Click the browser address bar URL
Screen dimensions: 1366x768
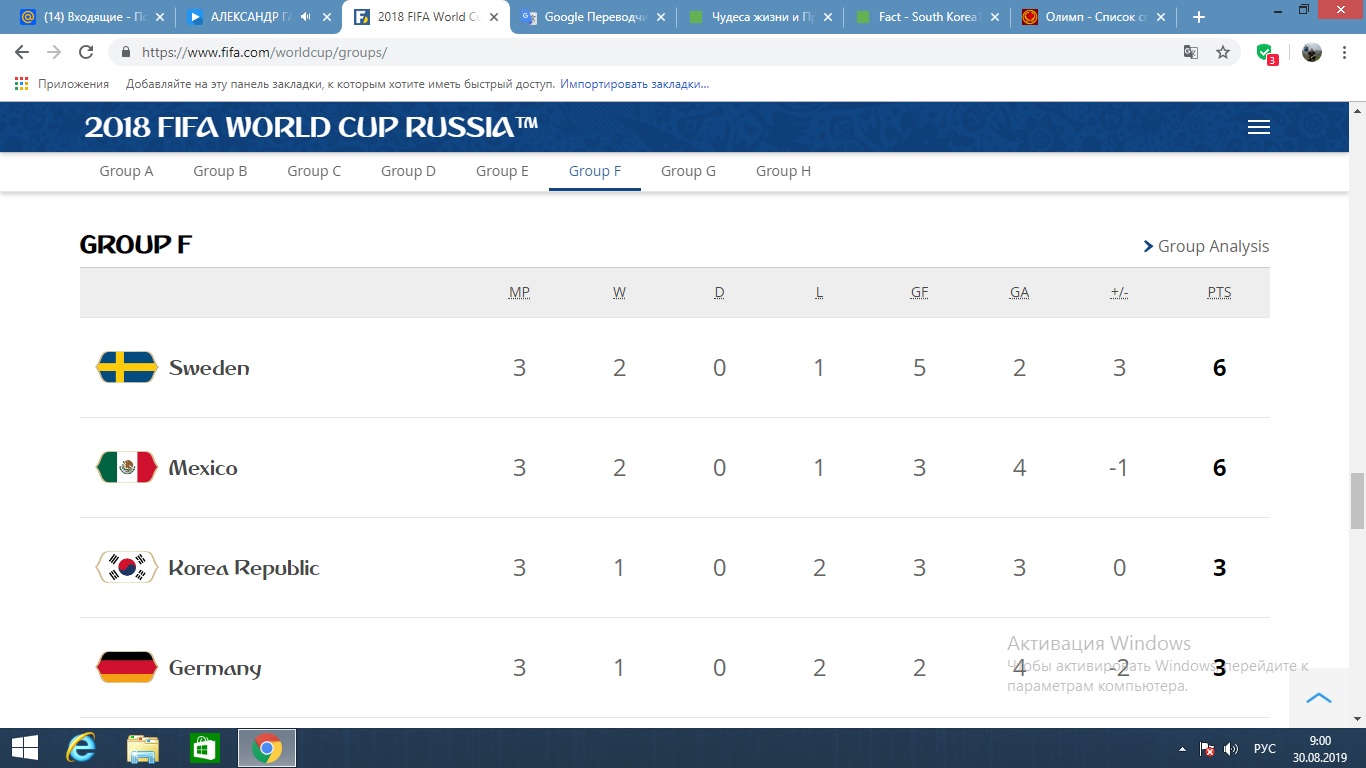264,52
